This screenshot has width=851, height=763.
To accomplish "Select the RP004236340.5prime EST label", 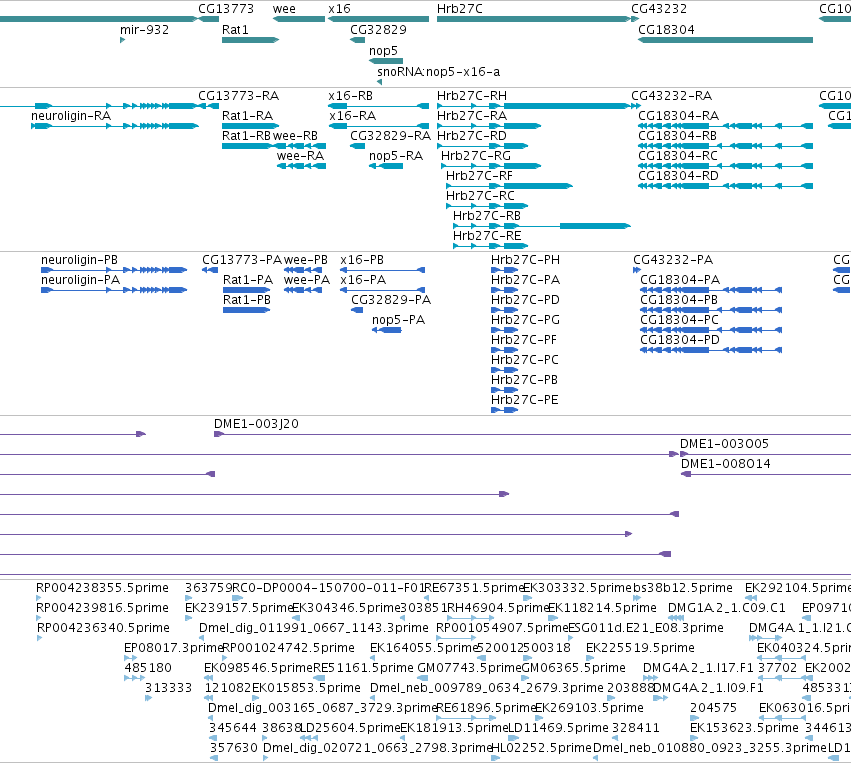I will (103, 628).
